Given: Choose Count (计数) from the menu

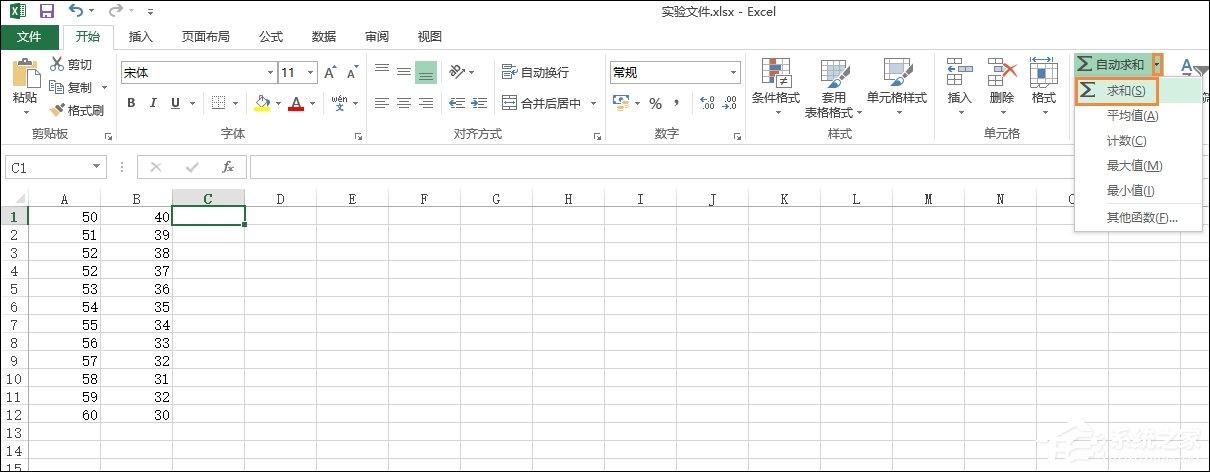Looking at the screenshot, I should click(1137, 141).
